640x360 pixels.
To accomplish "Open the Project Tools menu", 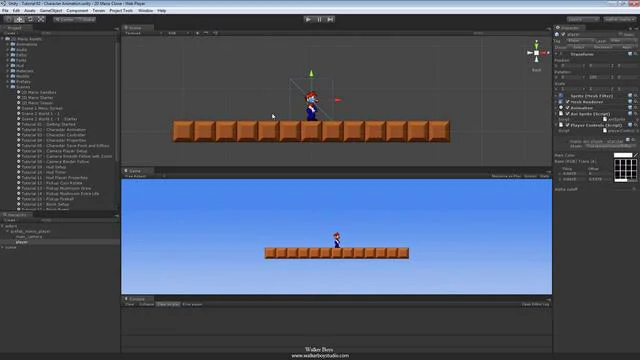I will (x=121, y=11).
